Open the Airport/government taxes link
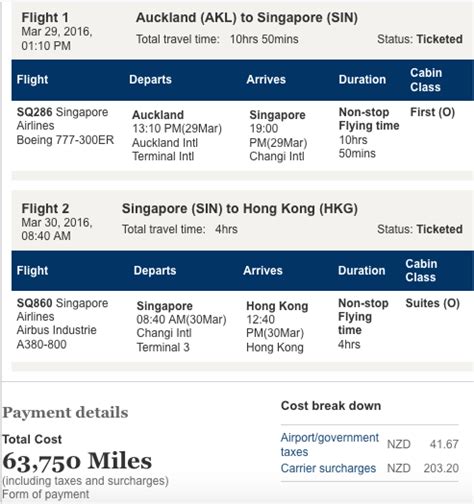 click(x=329, y=444)
